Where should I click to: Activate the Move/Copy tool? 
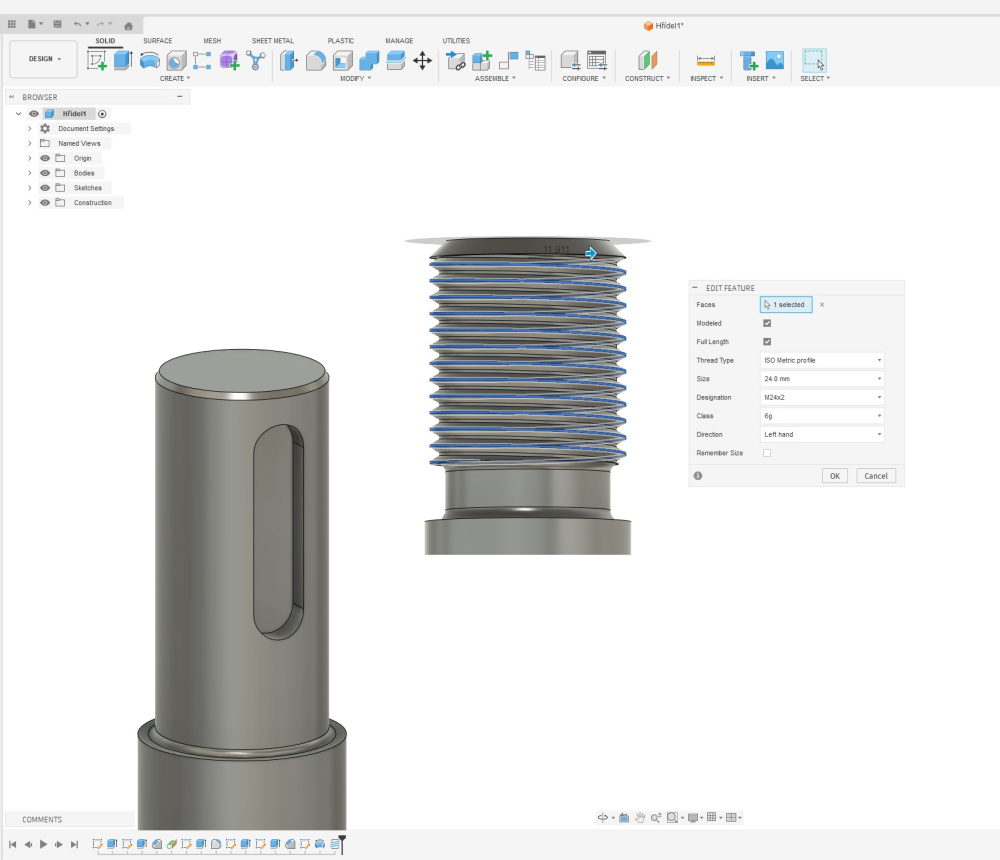[422, 61]
